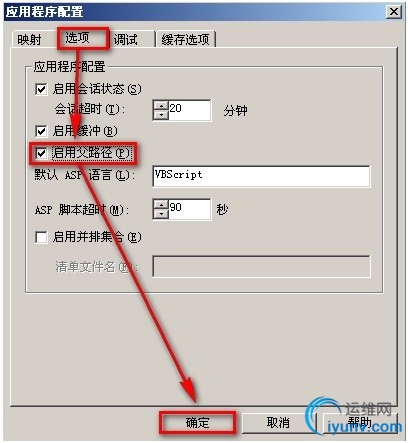Click the 清单文件名 text field
The width and height of the screenshot is (408, 443).
(x=261, y=266)
